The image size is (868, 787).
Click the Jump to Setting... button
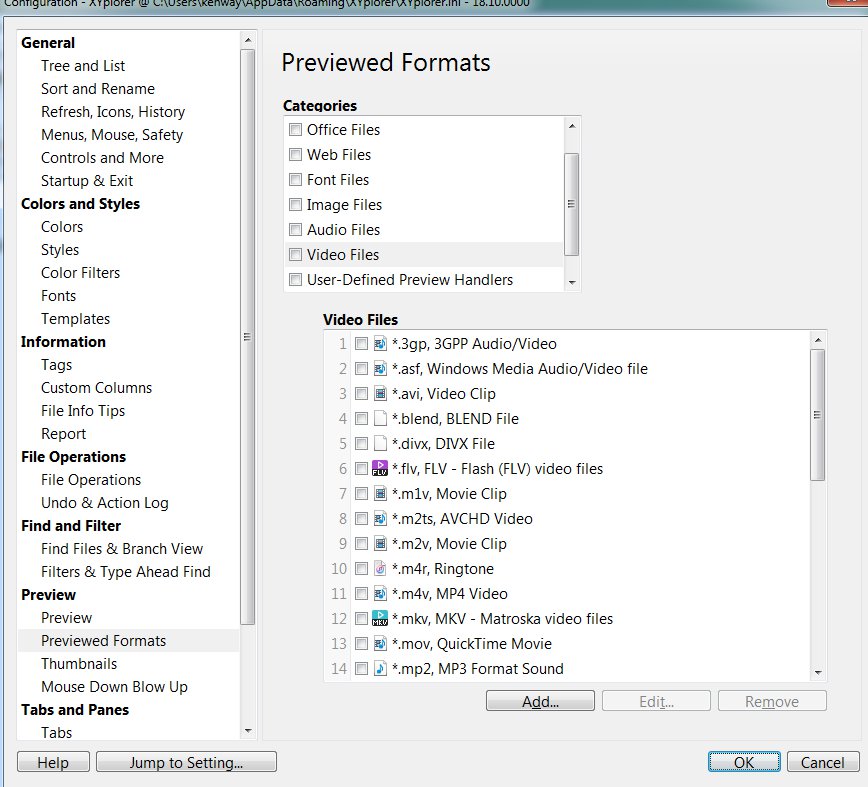coord(186,763)
